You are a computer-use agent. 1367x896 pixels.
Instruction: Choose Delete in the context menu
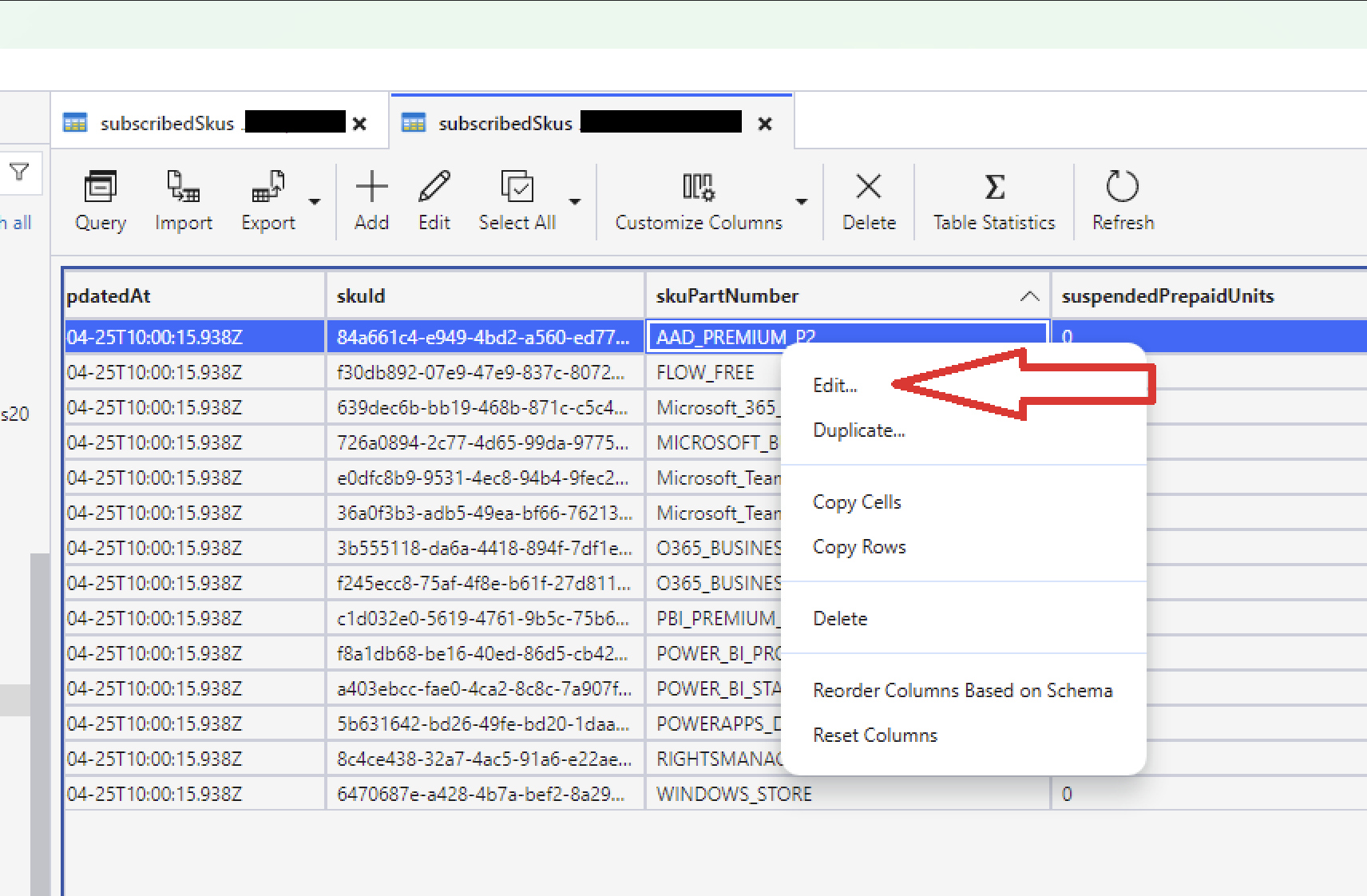[x=840, y=619]
